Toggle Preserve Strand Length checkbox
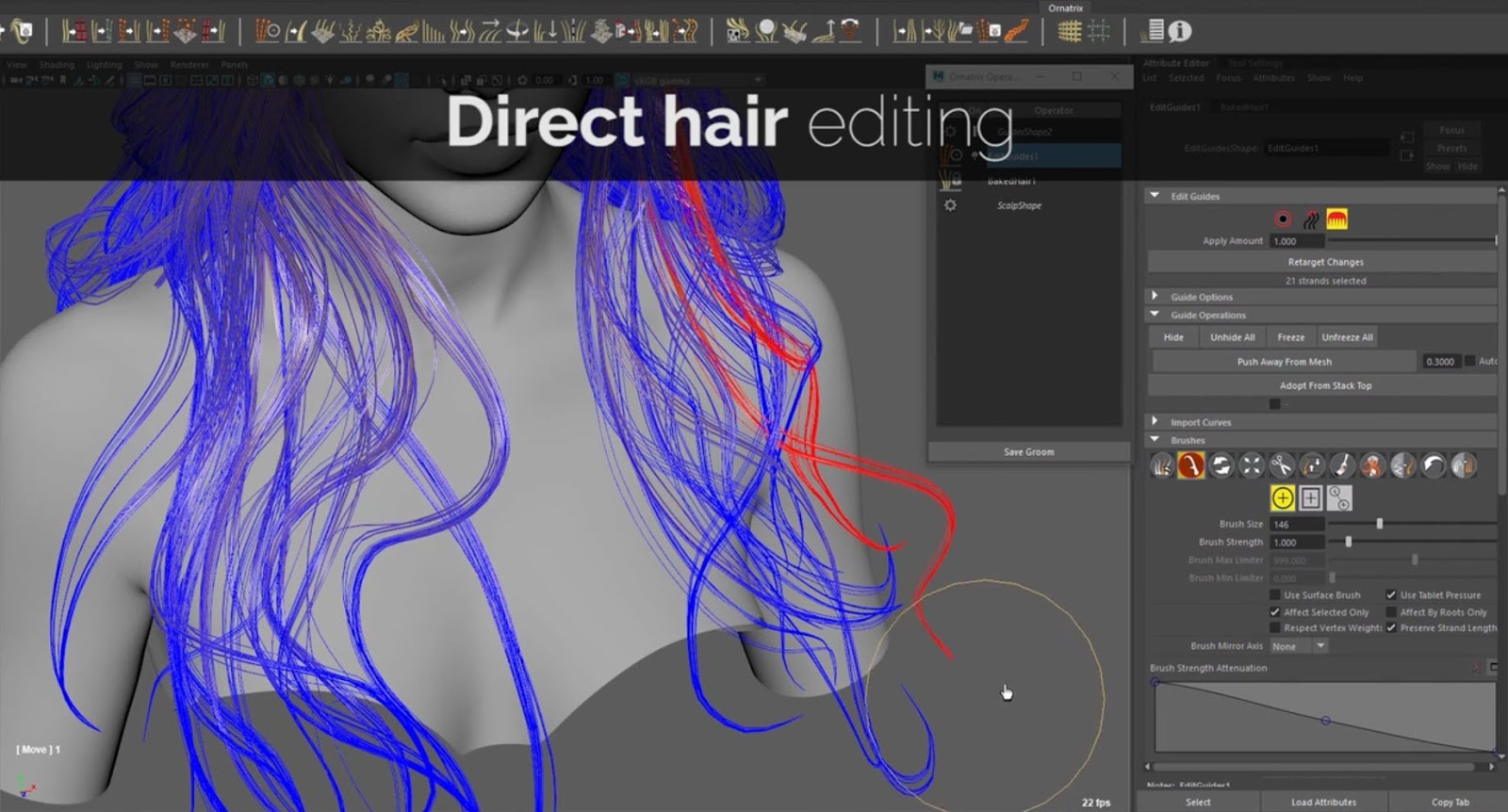Image resolution: width=1508 pixels, height=812 pixels. 1391,628
